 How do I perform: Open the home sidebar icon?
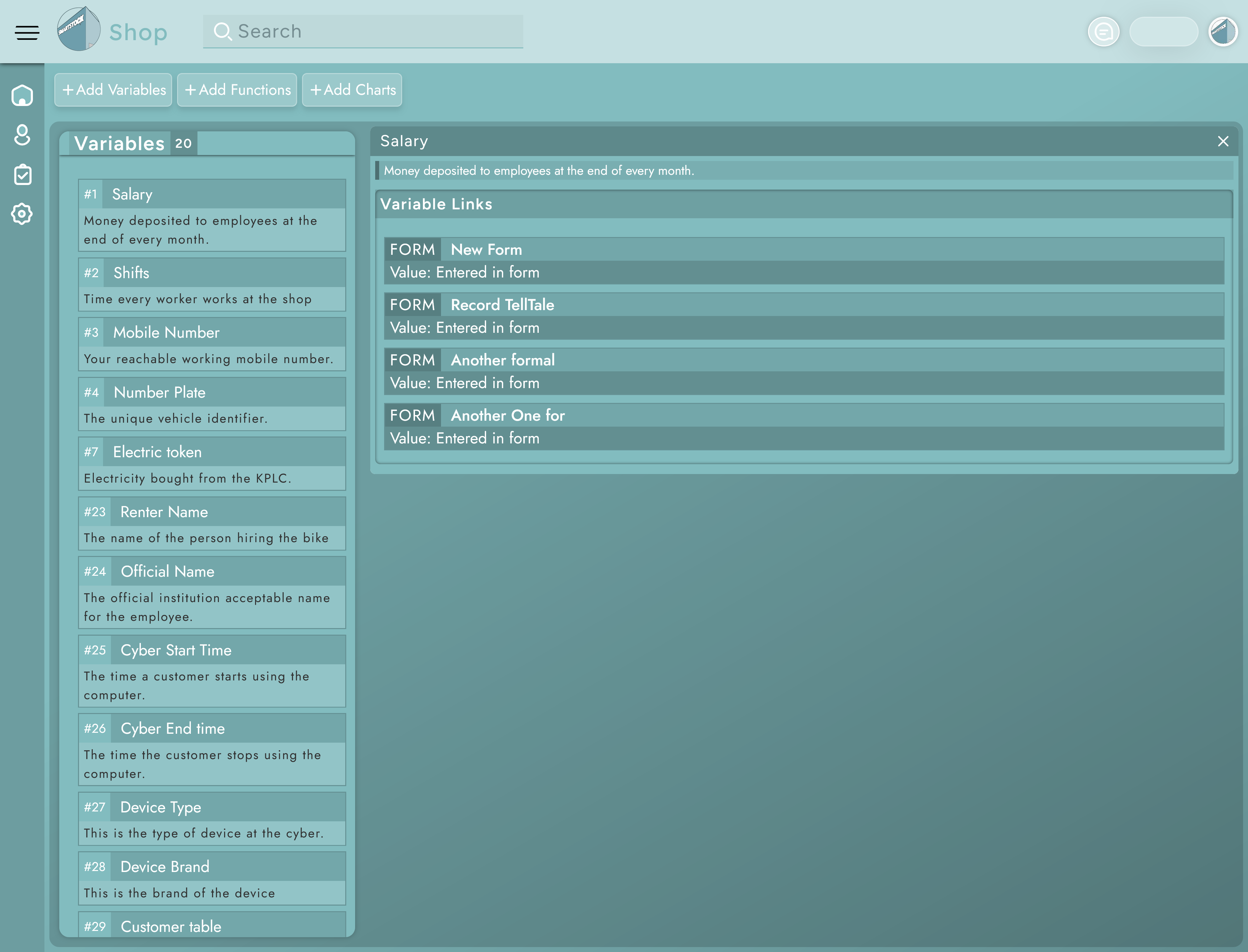[x=22, y=95]
